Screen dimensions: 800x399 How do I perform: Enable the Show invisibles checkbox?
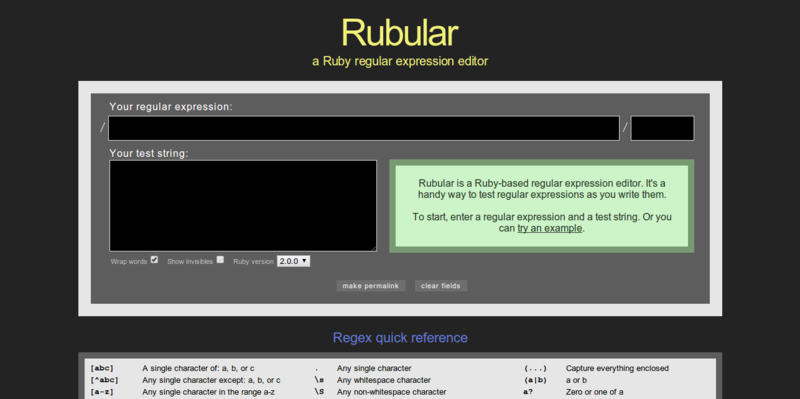pos(220,260)
